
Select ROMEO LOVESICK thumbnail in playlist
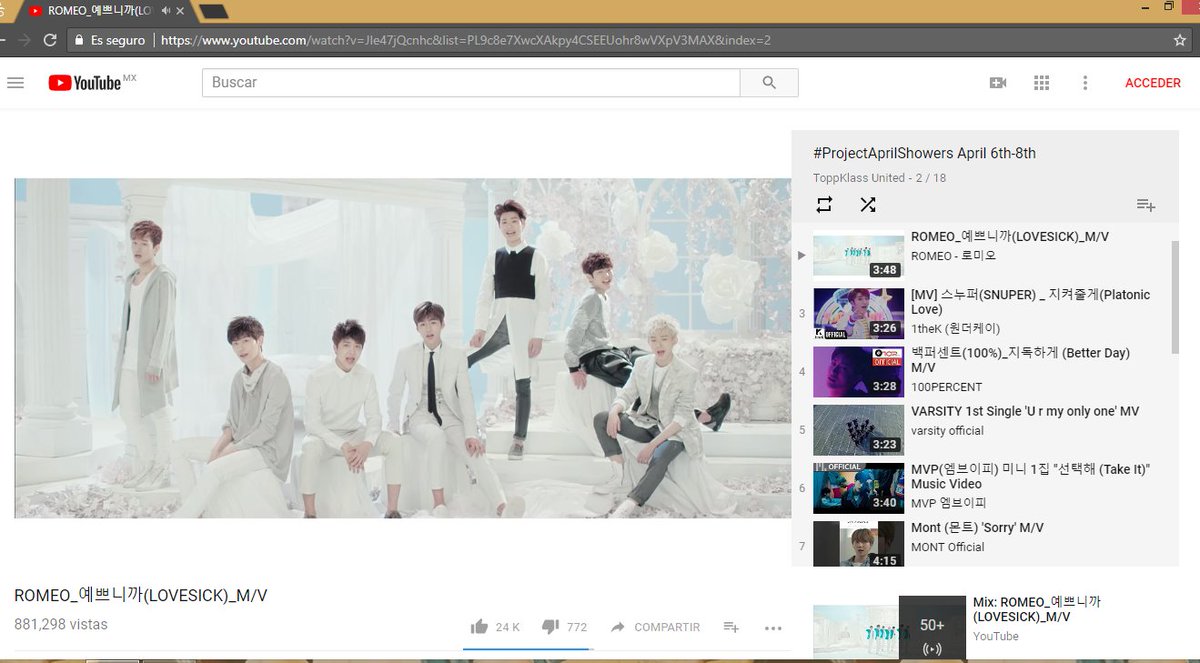(858, 255)
